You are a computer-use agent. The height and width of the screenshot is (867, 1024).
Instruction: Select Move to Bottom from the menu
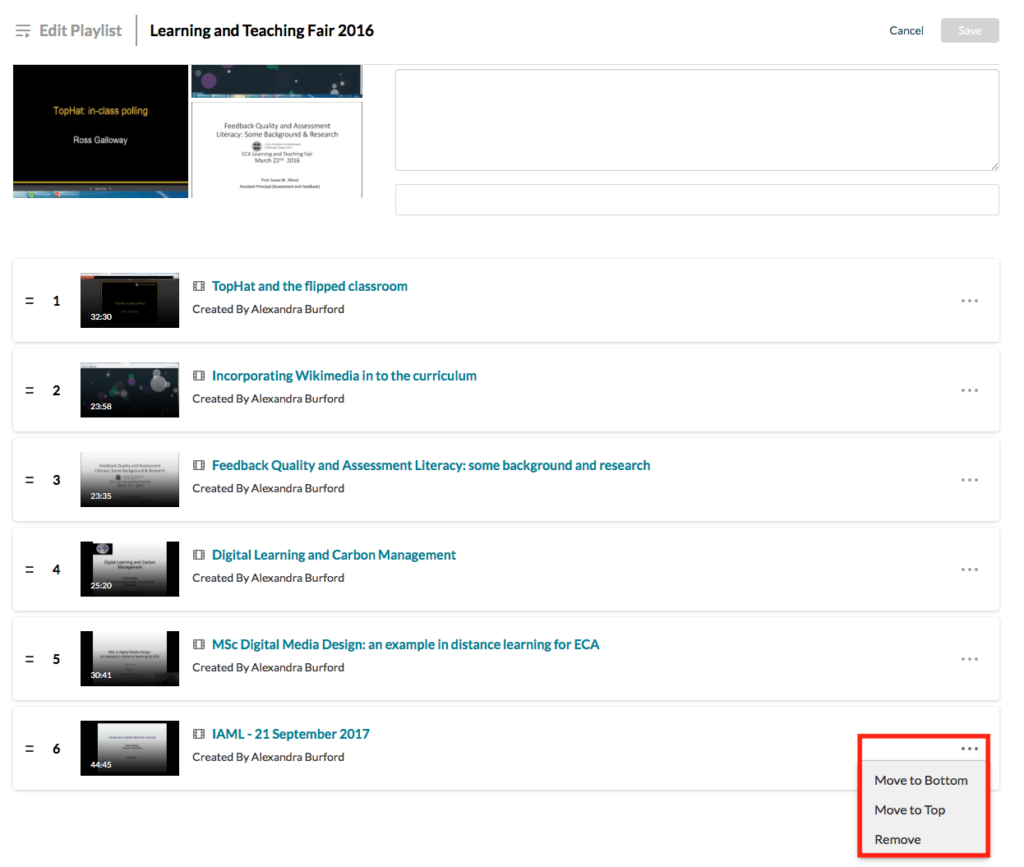[920, 780]
